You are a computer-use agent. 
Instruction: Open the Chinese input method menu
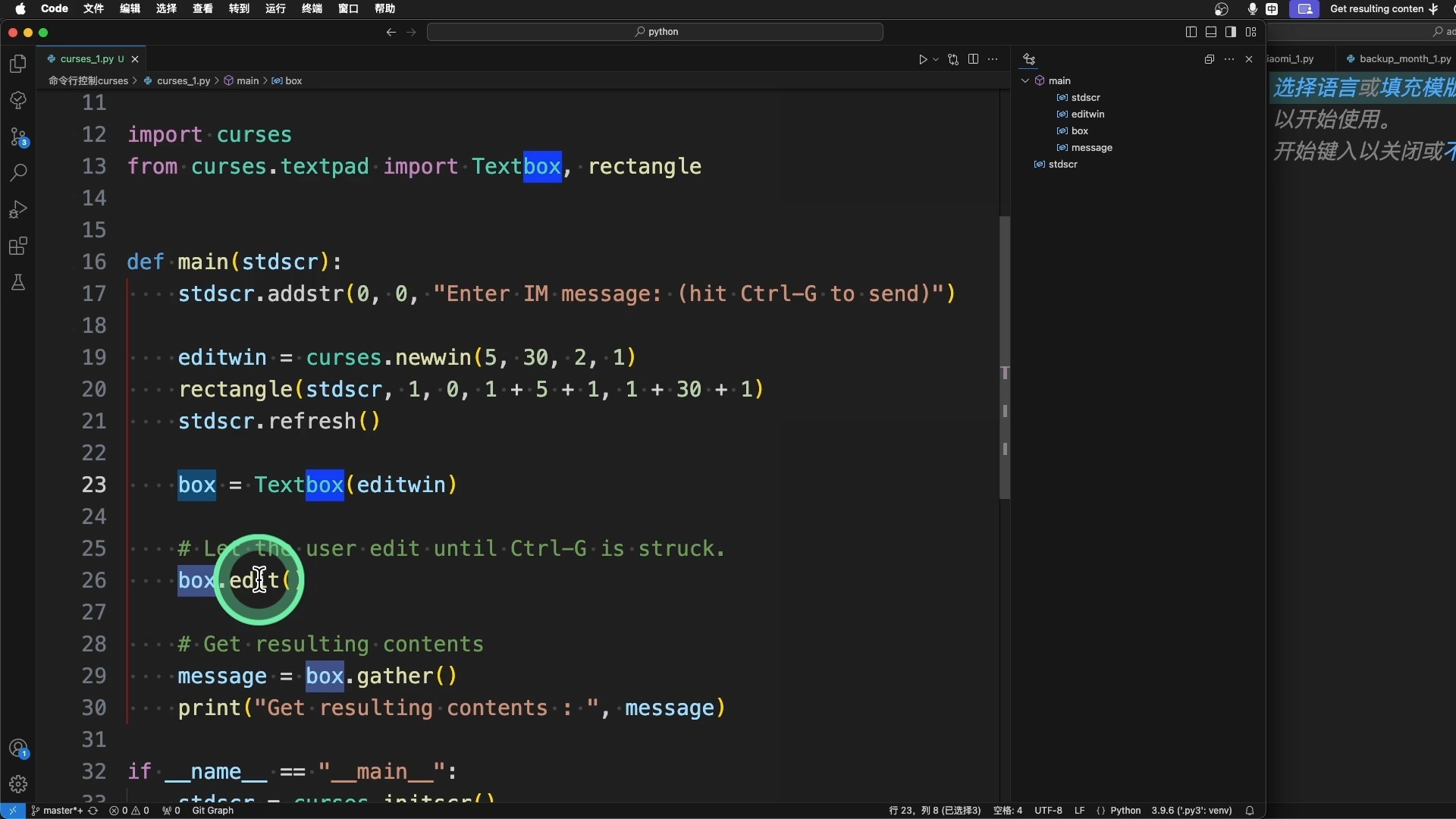coord(1272,9)
